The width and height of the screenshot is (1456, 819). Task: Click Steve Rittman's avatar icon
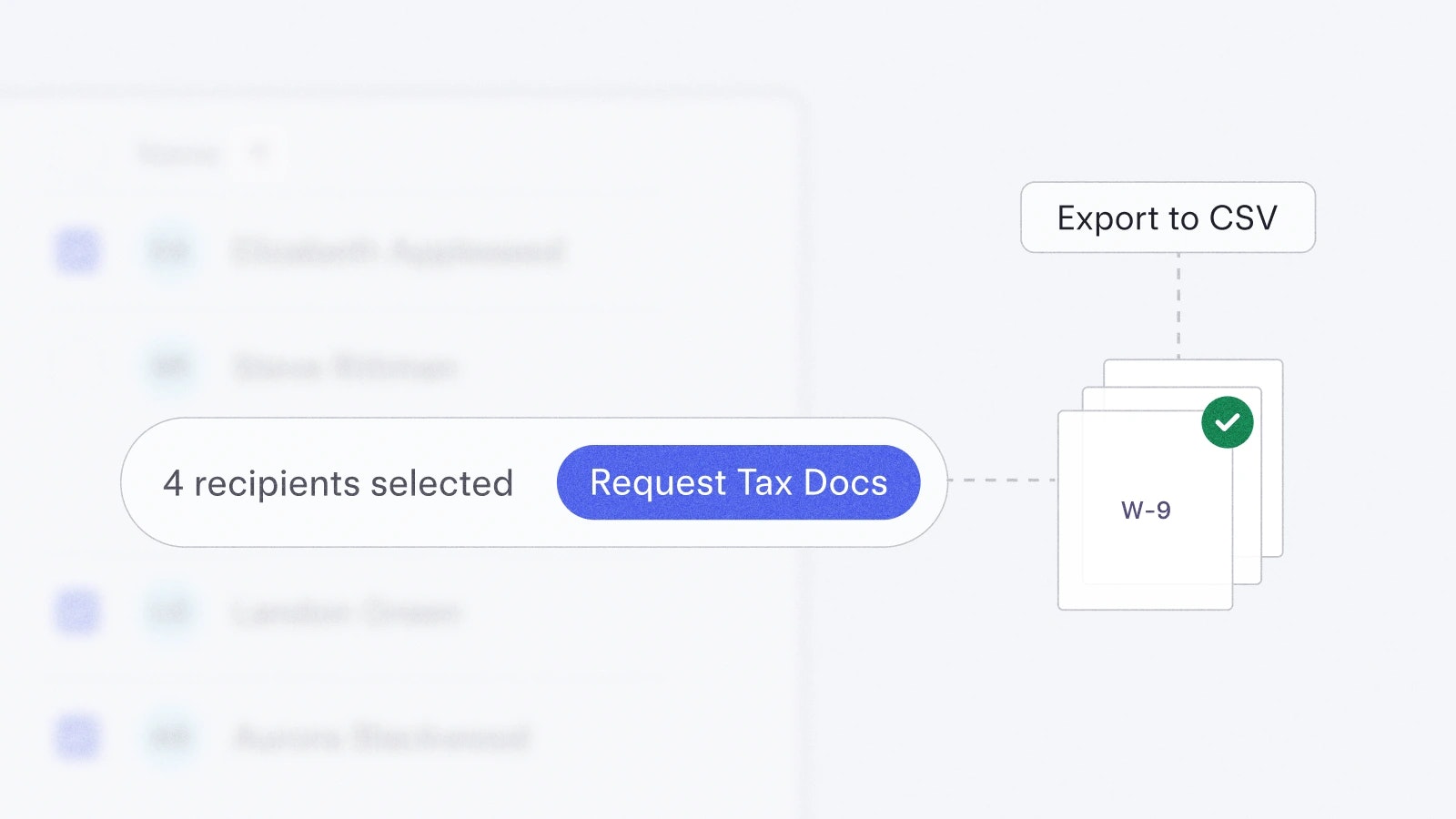point(170,368)
